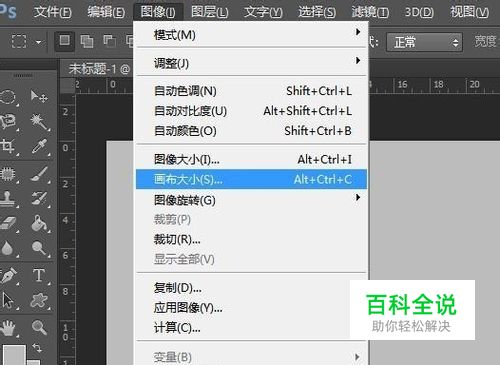The image size is (500, 365).
Task: Choose 复制(D)... from the menu
Action: (x=251, y=288)
